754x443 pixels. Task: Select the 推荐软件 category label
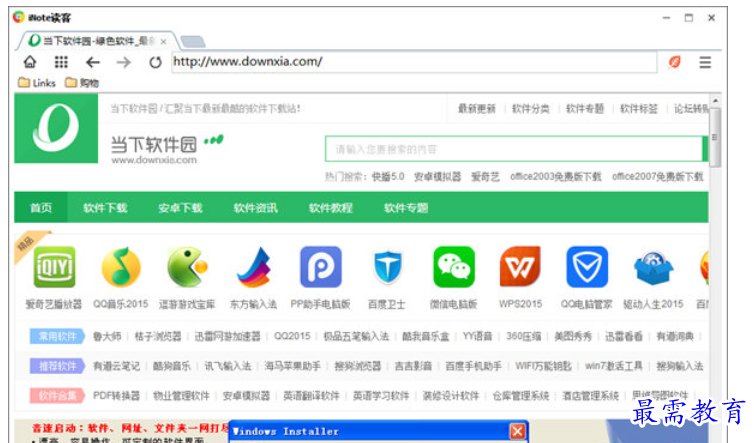(57, 366)
